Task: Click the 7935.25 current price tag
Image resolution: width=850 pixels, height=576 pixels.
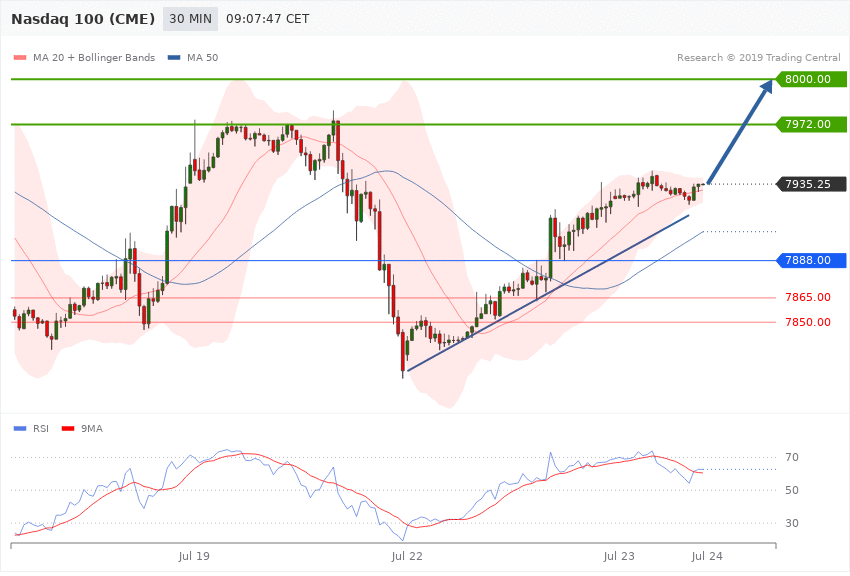Action: click(x=811, y=184)
